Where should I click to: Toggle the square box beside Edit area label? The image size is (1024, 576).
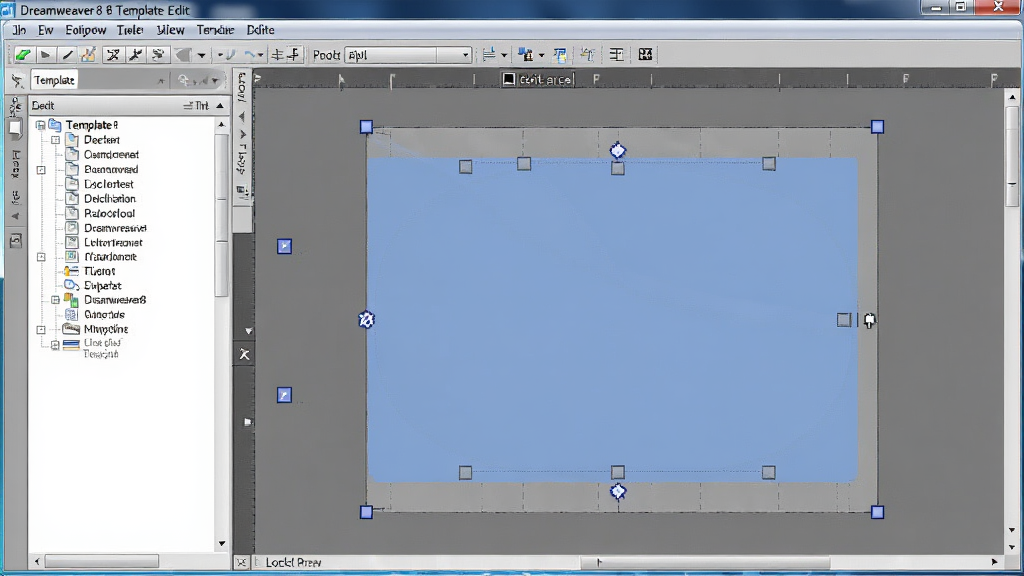[x=509, y=80]
